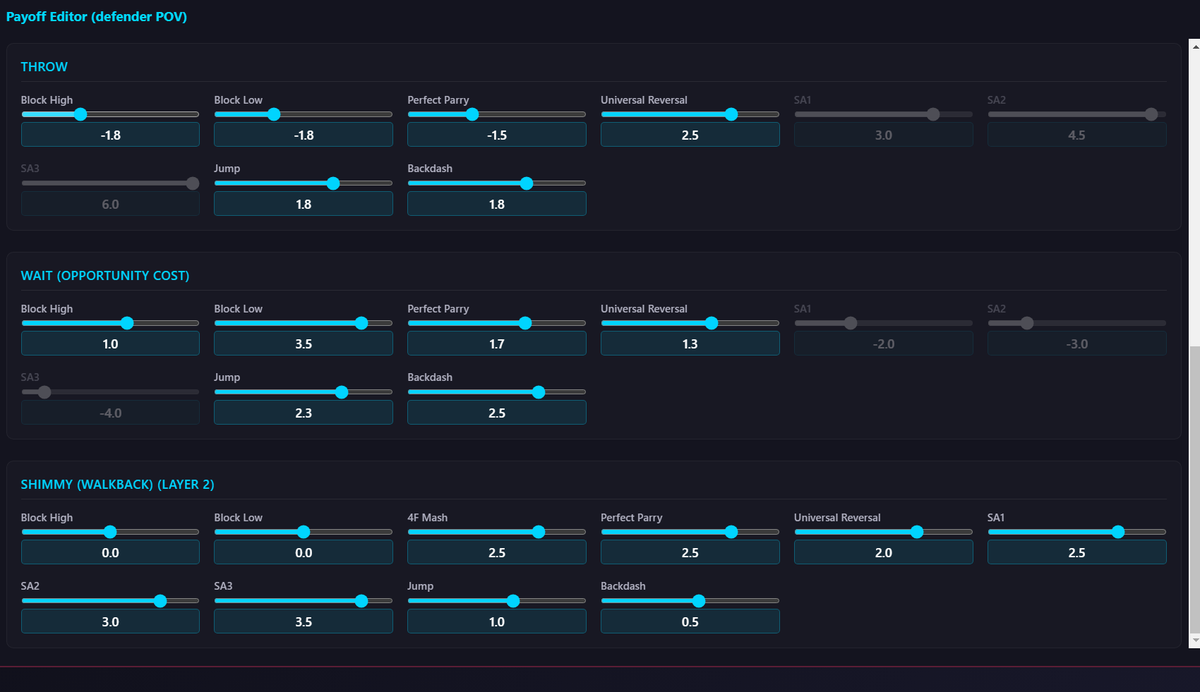Focus Shimmy Block Low value field 0.0
1200x692 pixels.
tap(303, 553)
